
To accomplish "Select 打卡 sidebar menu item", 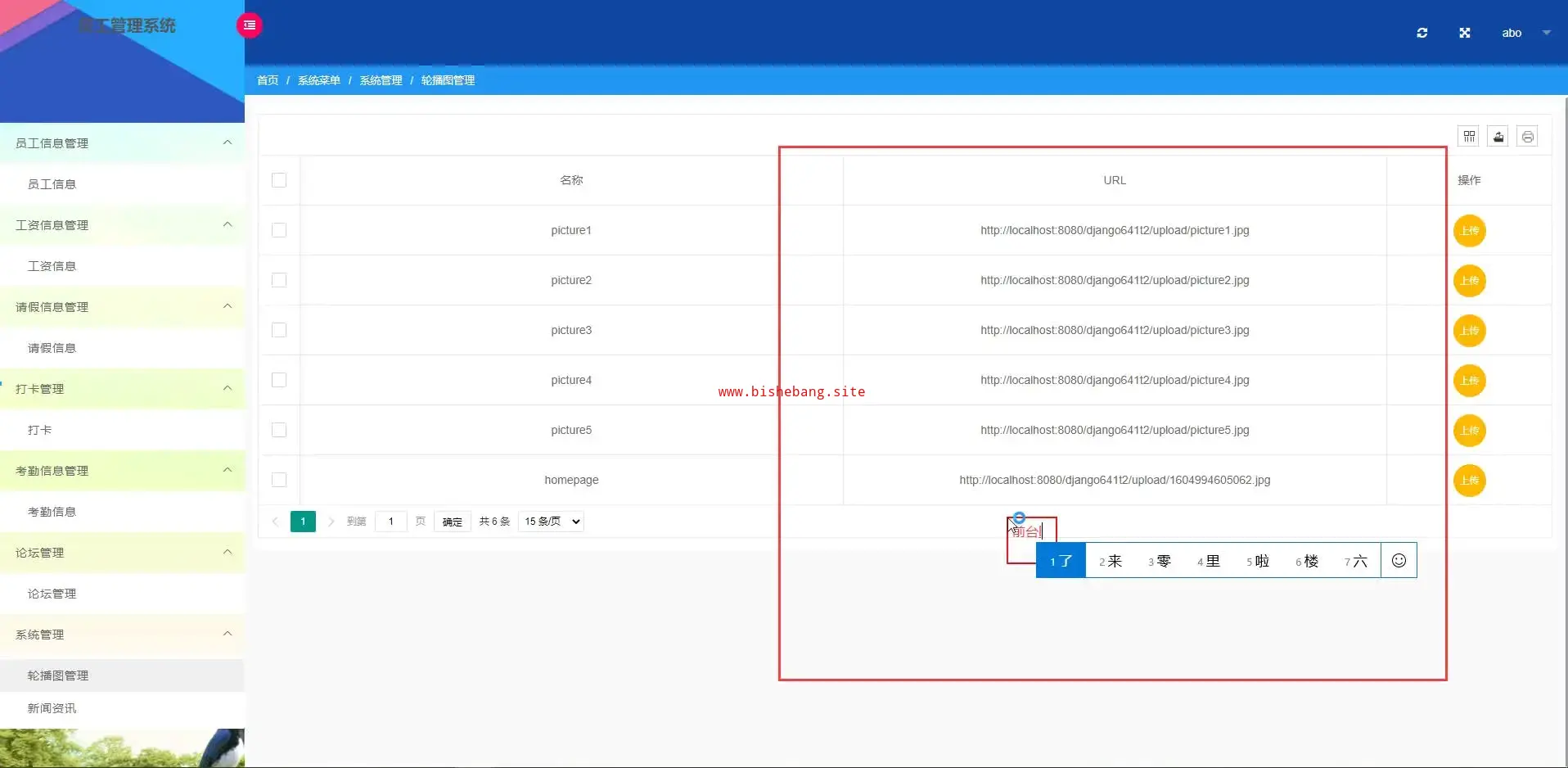I will [40, 430].
